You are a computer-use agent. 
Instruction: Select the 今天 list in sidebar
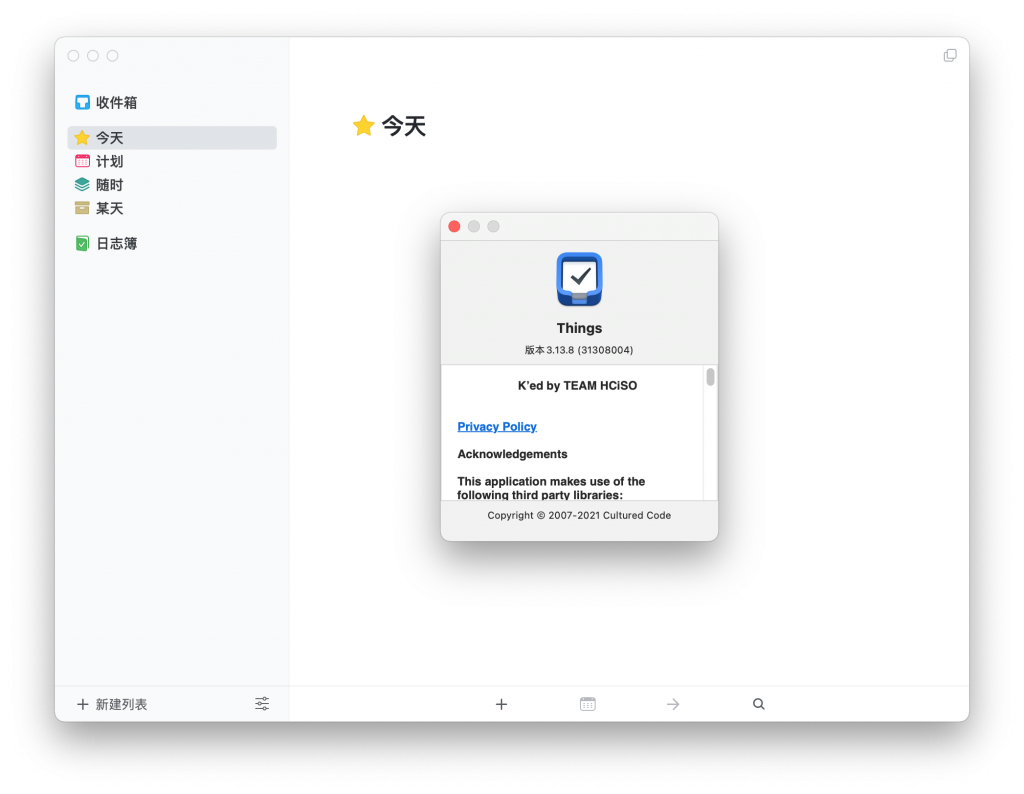(x=172, y=138)
